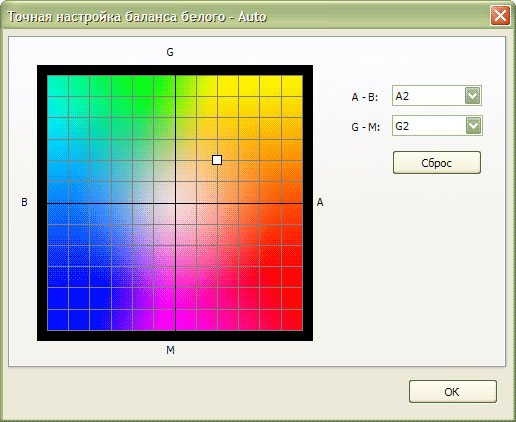Click the center crossing of the grid axes
516x422 pixels.
click(175, 203)
